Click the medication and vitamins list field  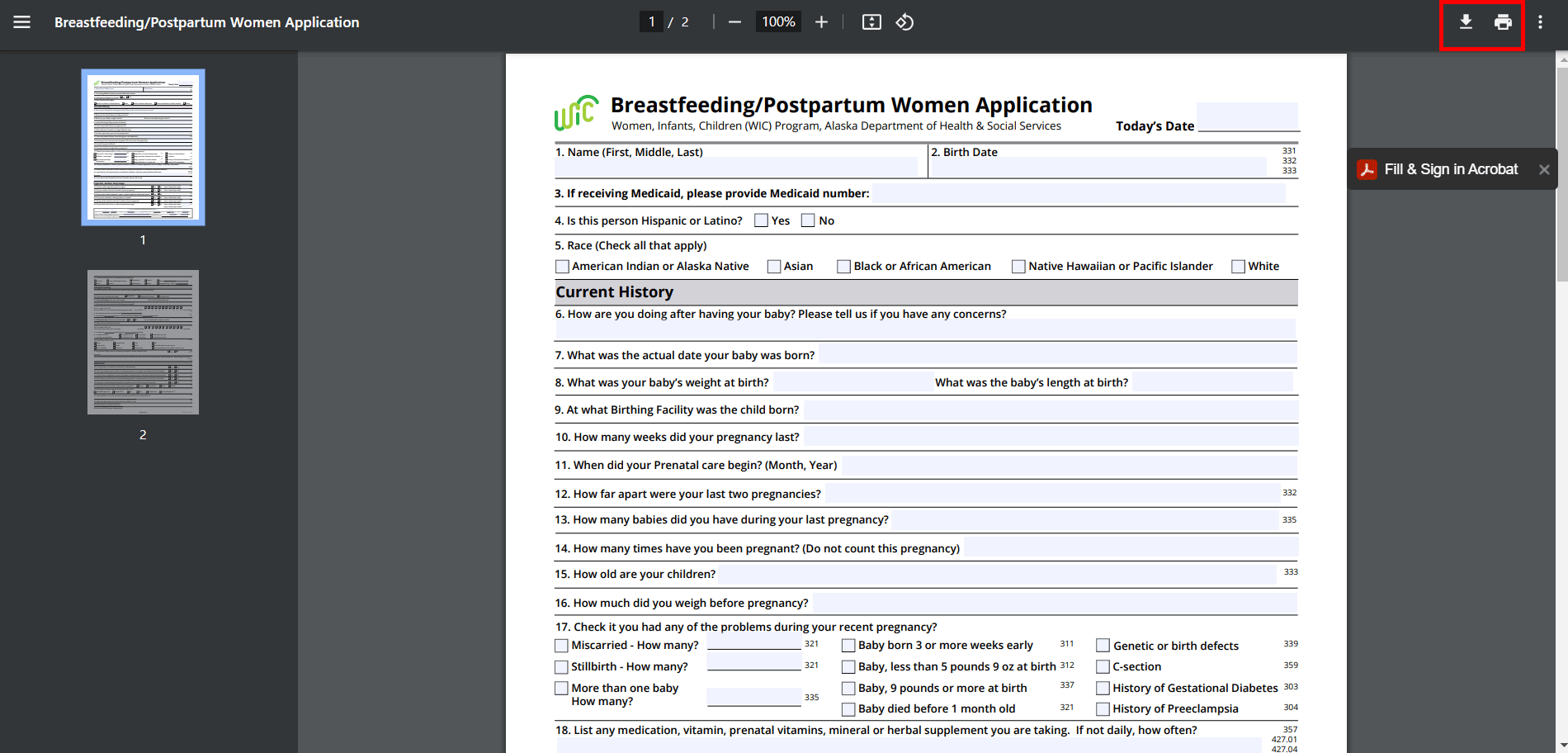(909, 746)
